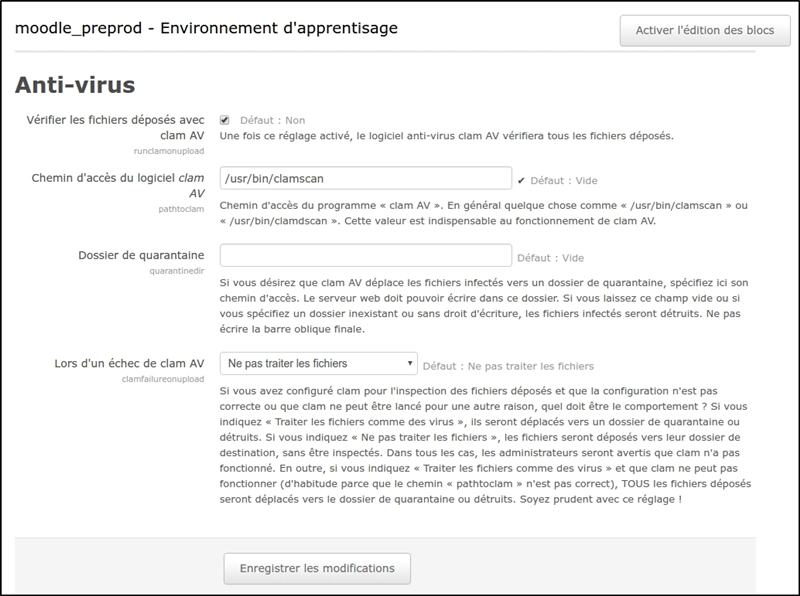Click the 'Dossier de quarantaine' label
This screenshot has width=800, height=596.
(141, 255)
